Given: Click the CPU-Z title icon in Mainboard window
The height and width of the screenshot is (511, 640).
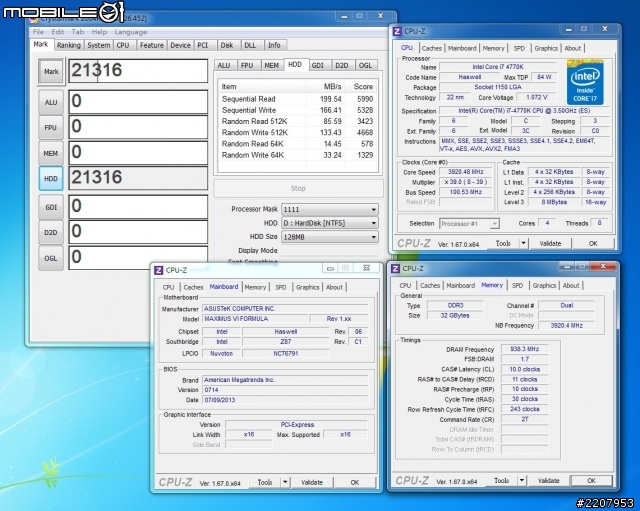Looking at the screenshot, I should tap(159, 270).
